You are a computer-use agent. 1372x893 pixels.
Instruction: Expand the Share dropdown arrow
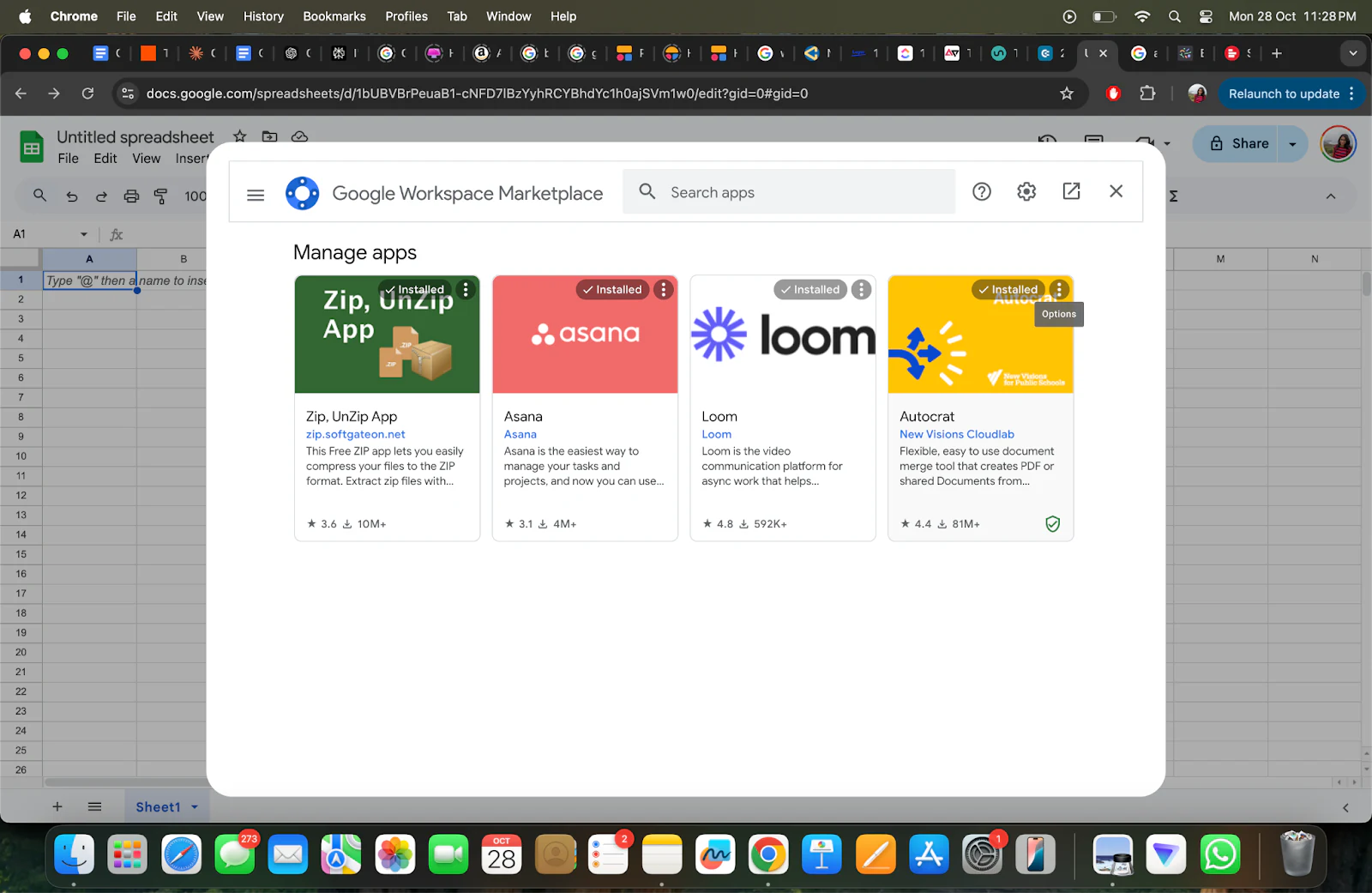click(1292, 144)
